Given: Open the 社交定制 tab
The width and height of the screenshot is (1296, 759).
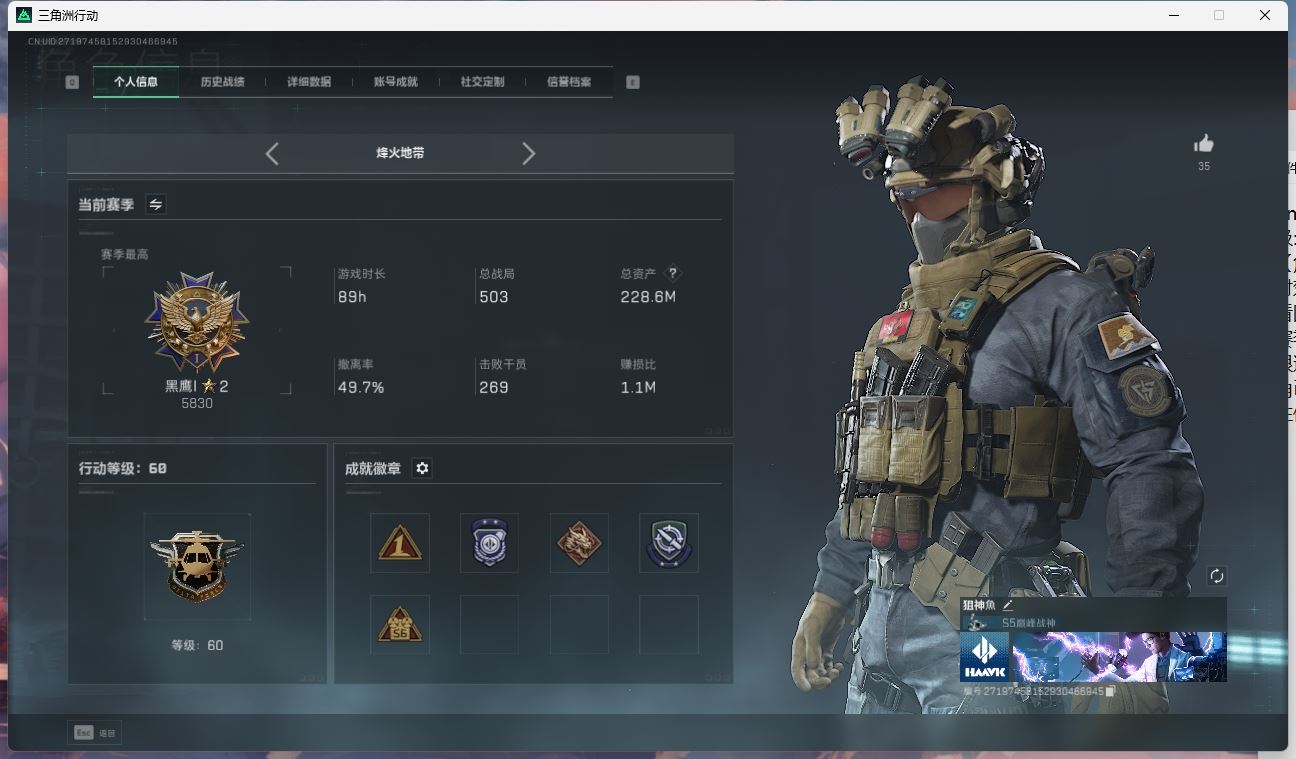Looking at the screenshot, I should (482, 82).
